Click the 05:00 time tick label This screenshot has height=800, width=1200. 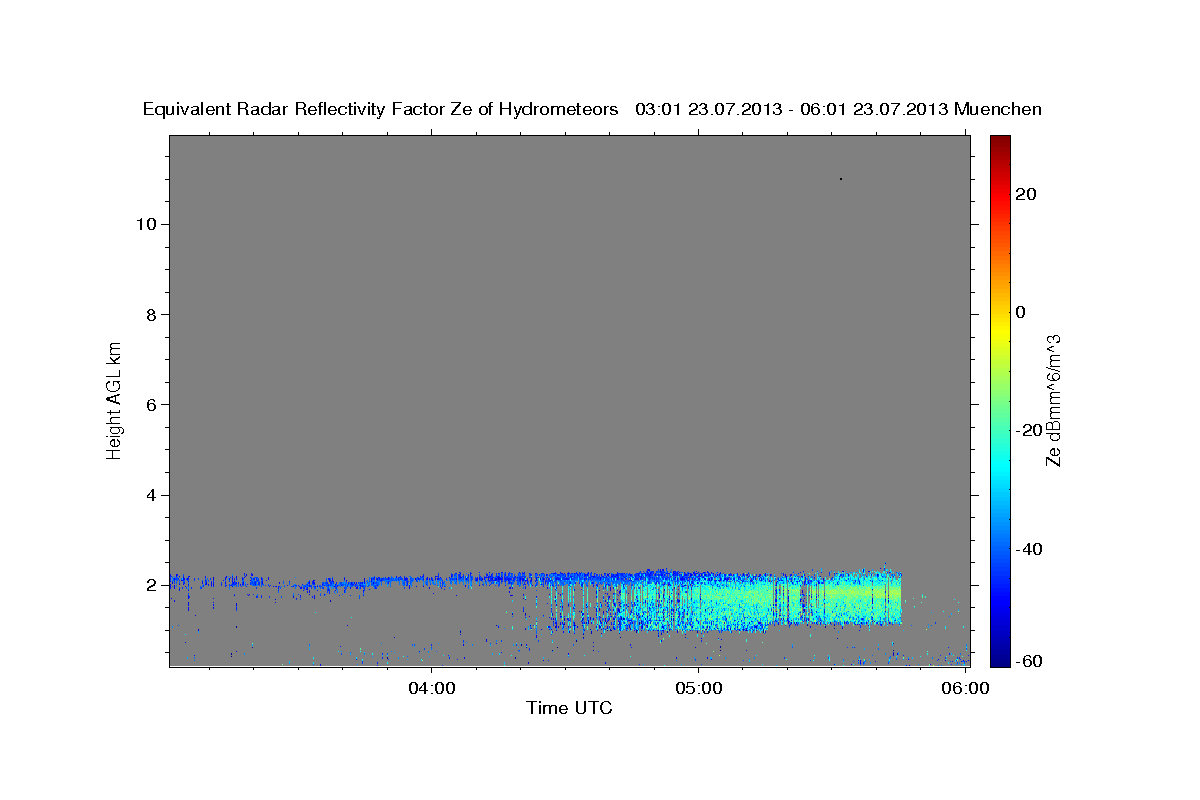click(698, 688)
